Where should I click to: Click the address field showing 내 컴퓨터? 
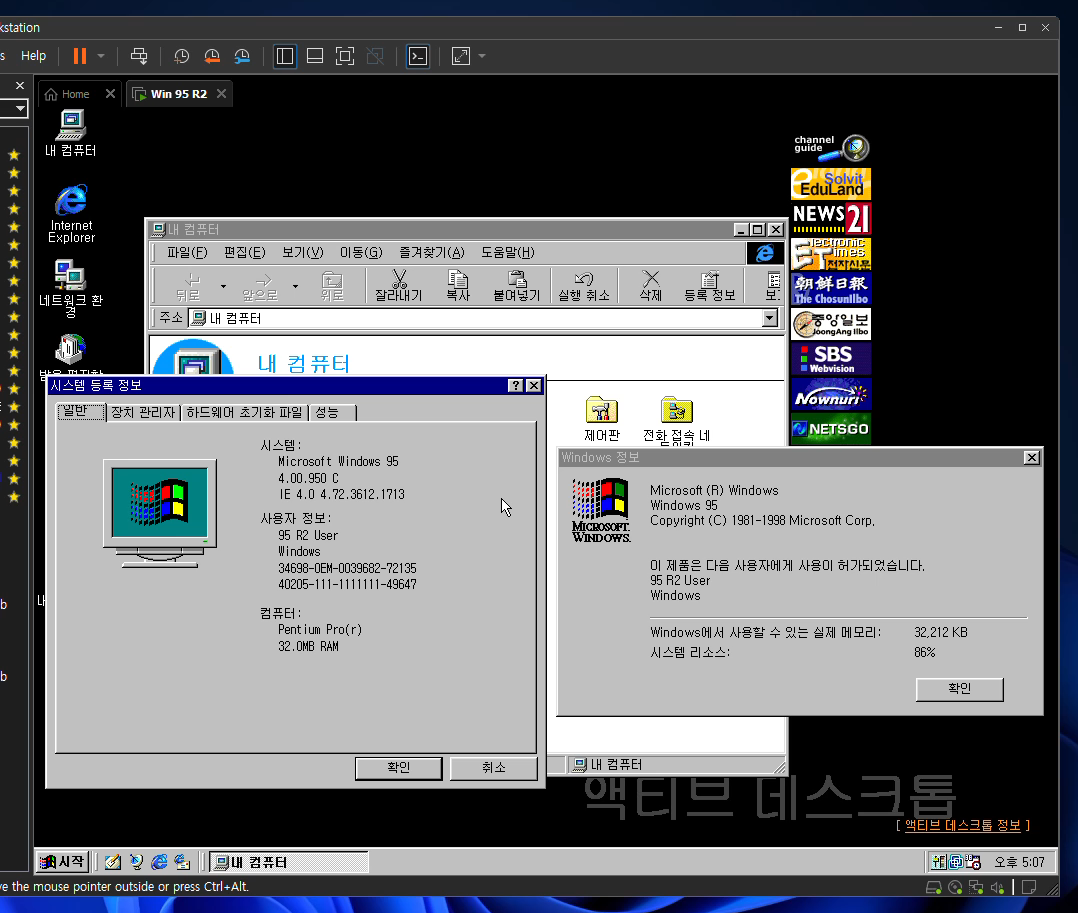coord(476,318)
